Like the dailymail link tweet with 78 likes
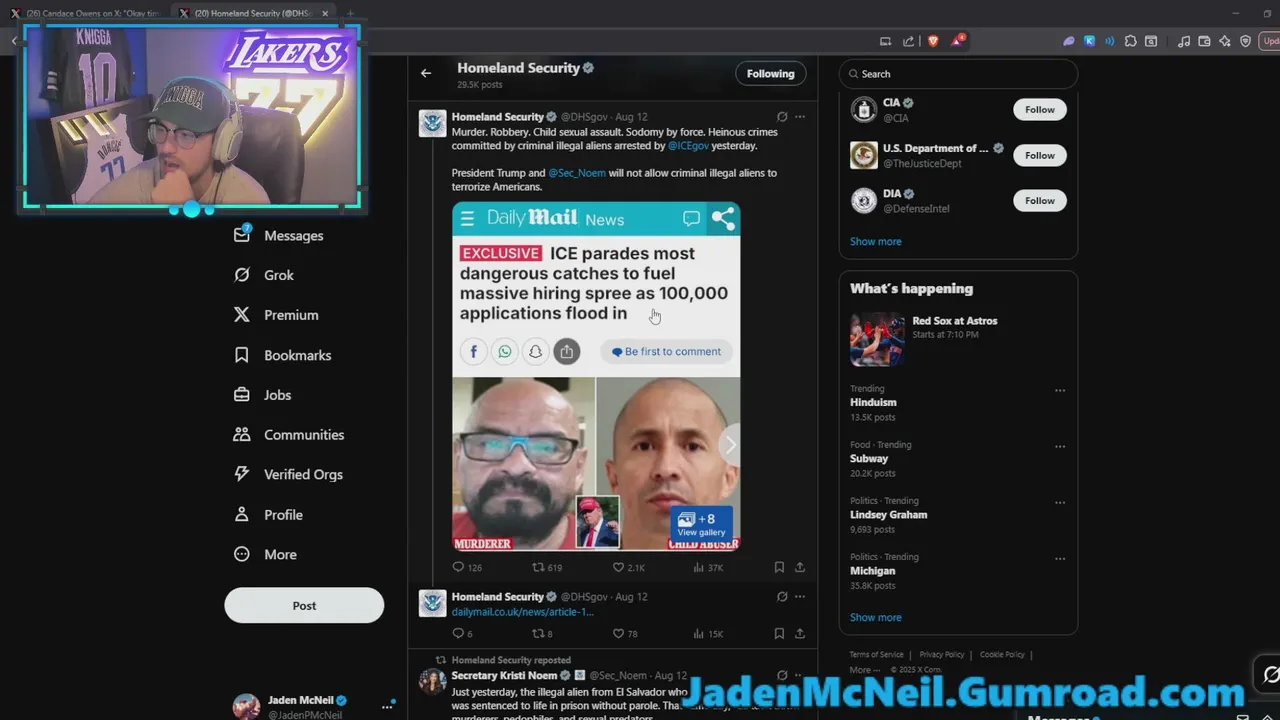 tap(625, 633)
